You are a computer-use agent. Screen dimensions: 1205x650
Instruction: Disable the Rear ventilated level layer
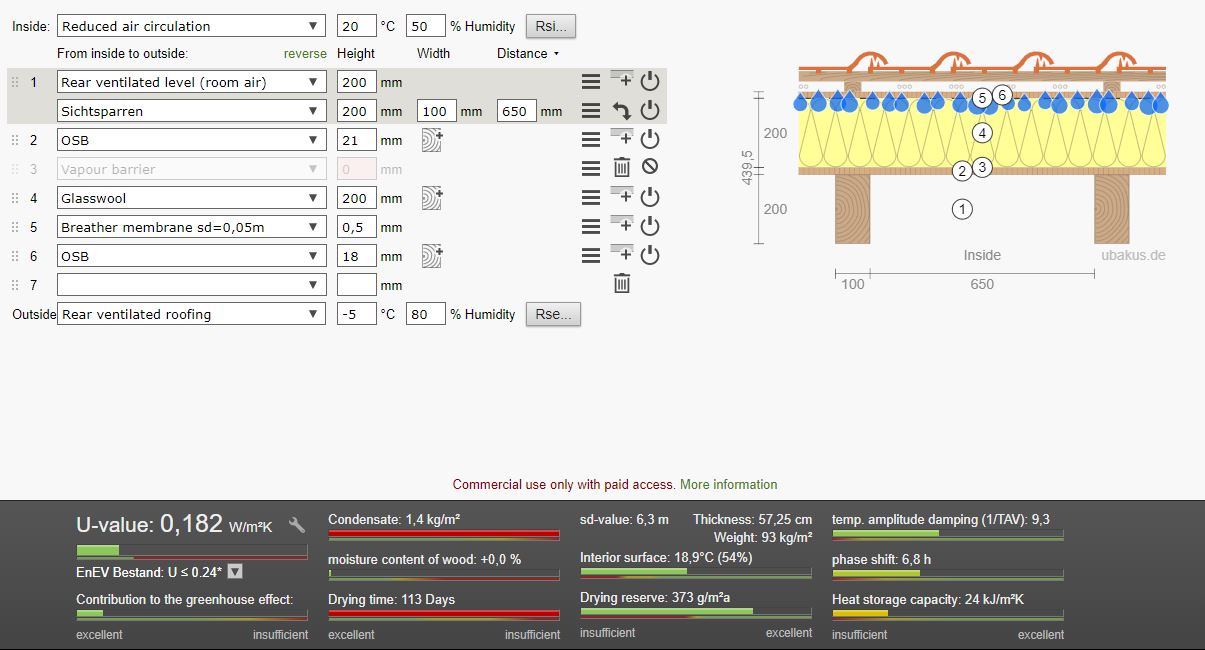[650, 82]
